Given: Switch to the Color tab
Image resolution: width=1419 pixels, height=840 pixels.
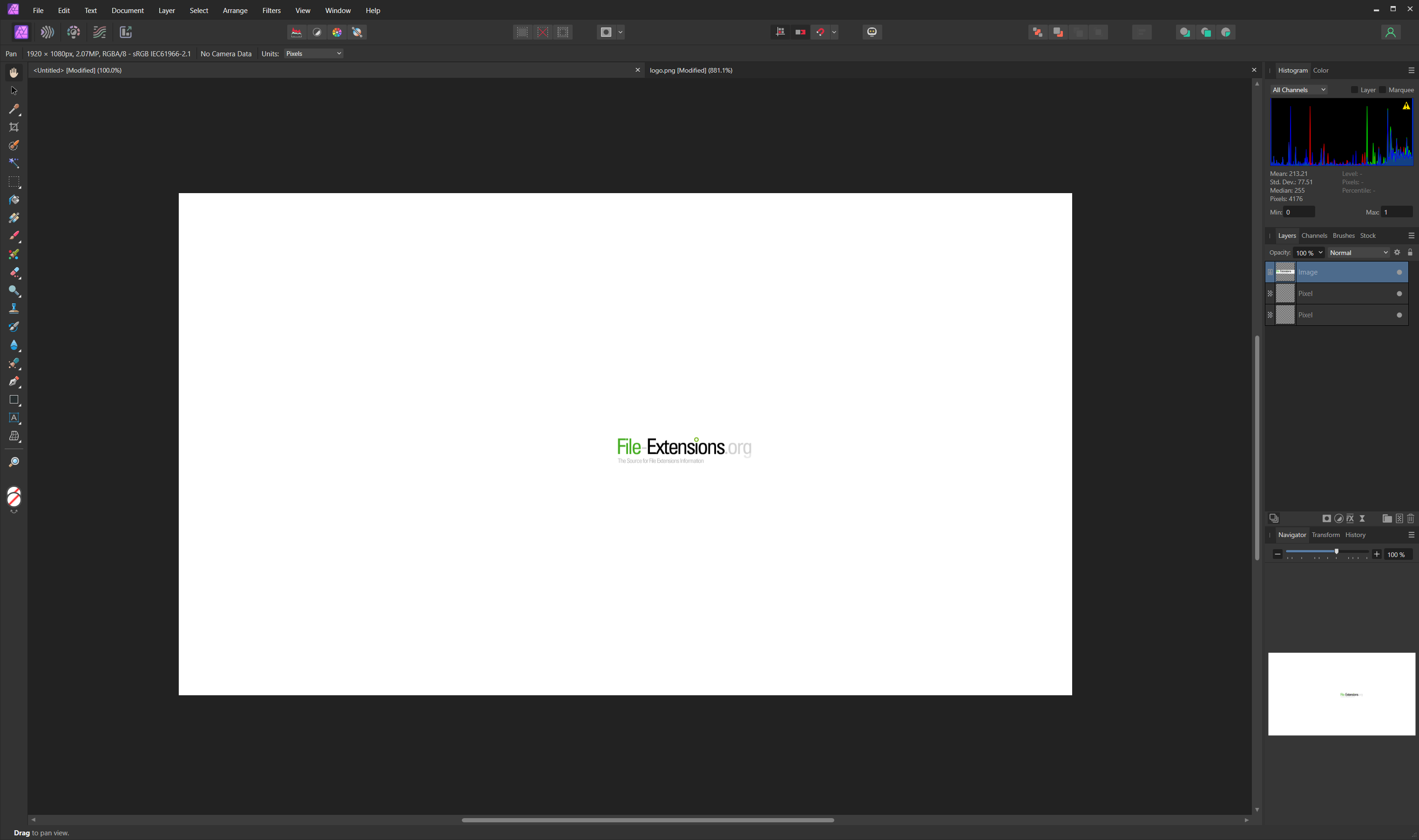Looking at the screenshot, I should (x=1320, y=70).
